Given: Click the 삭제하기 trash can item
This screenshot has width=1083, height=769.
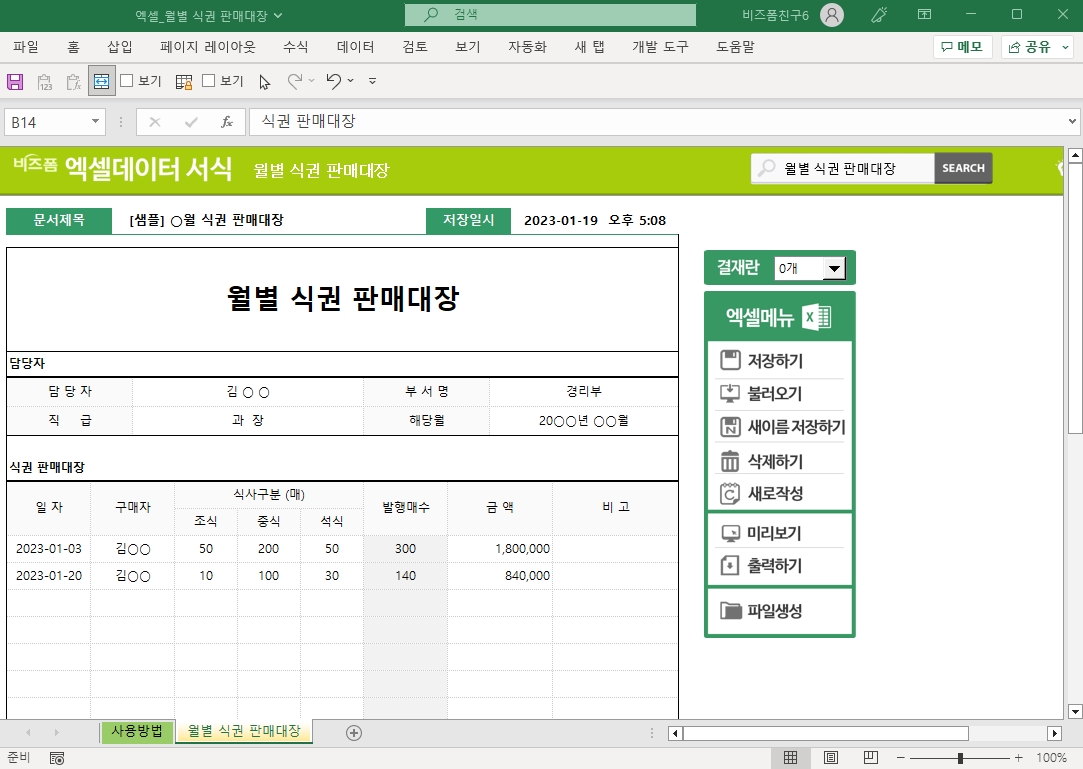Looking at the screenshot, I should click(x=774, y=461).
